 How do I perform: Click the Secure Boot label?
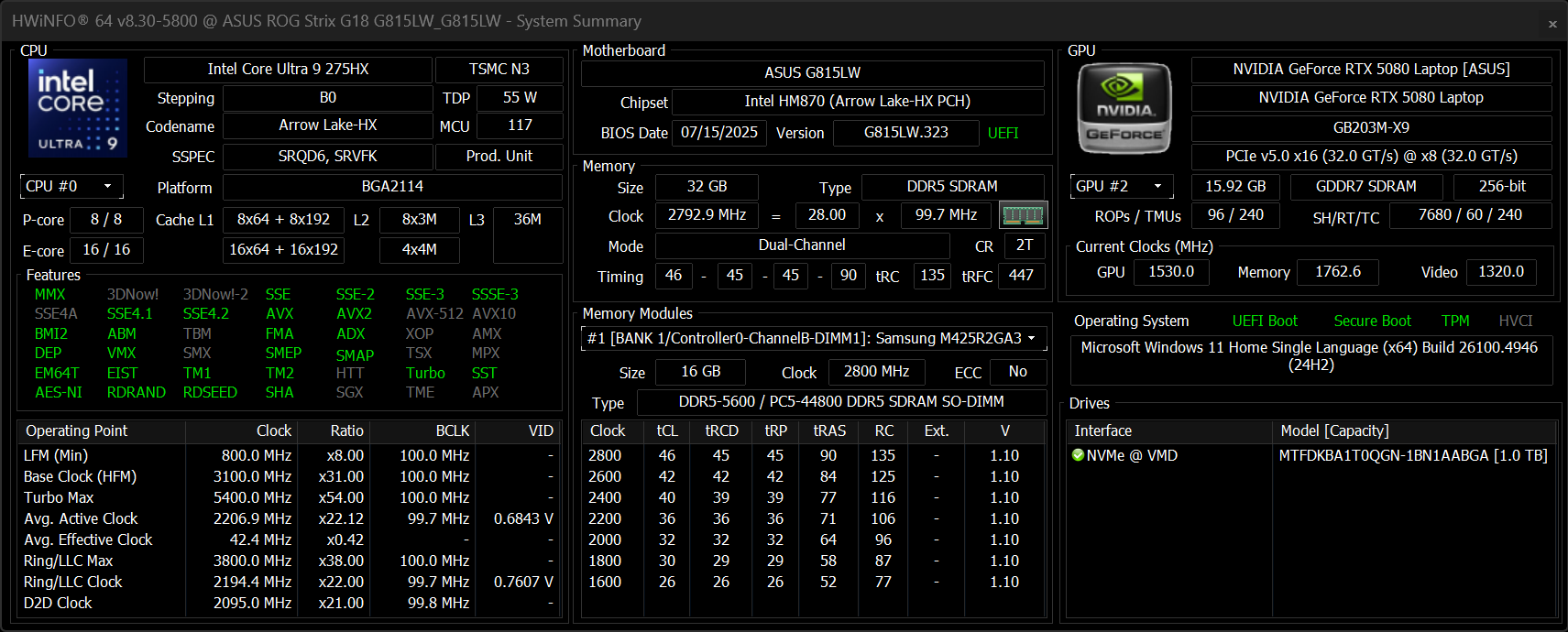pyautogui.click(x=1372, y=321)
